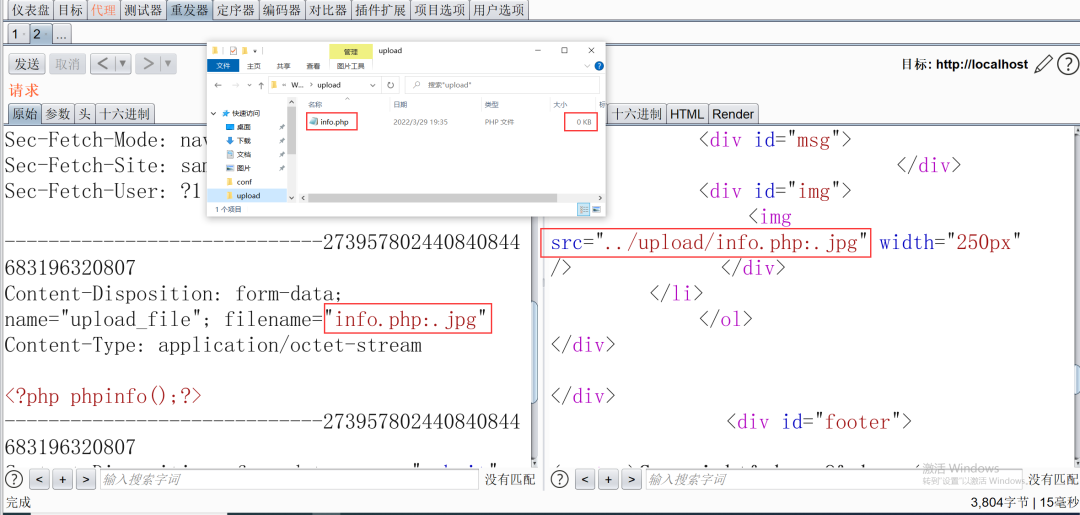The width and height of the screenshot is (1080, 515).
Task: Switch Explorer to large icons view
Action: 598,209
